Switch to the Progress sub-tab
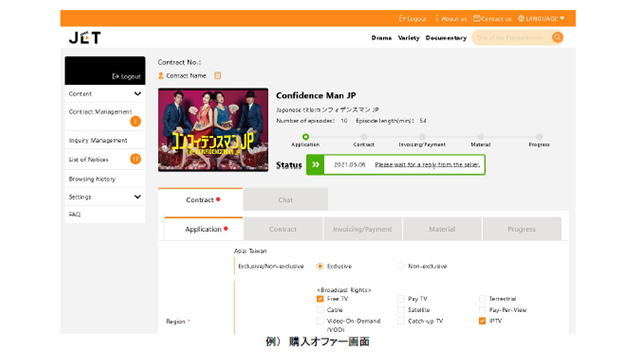640x360 pixels. [521, 229]
